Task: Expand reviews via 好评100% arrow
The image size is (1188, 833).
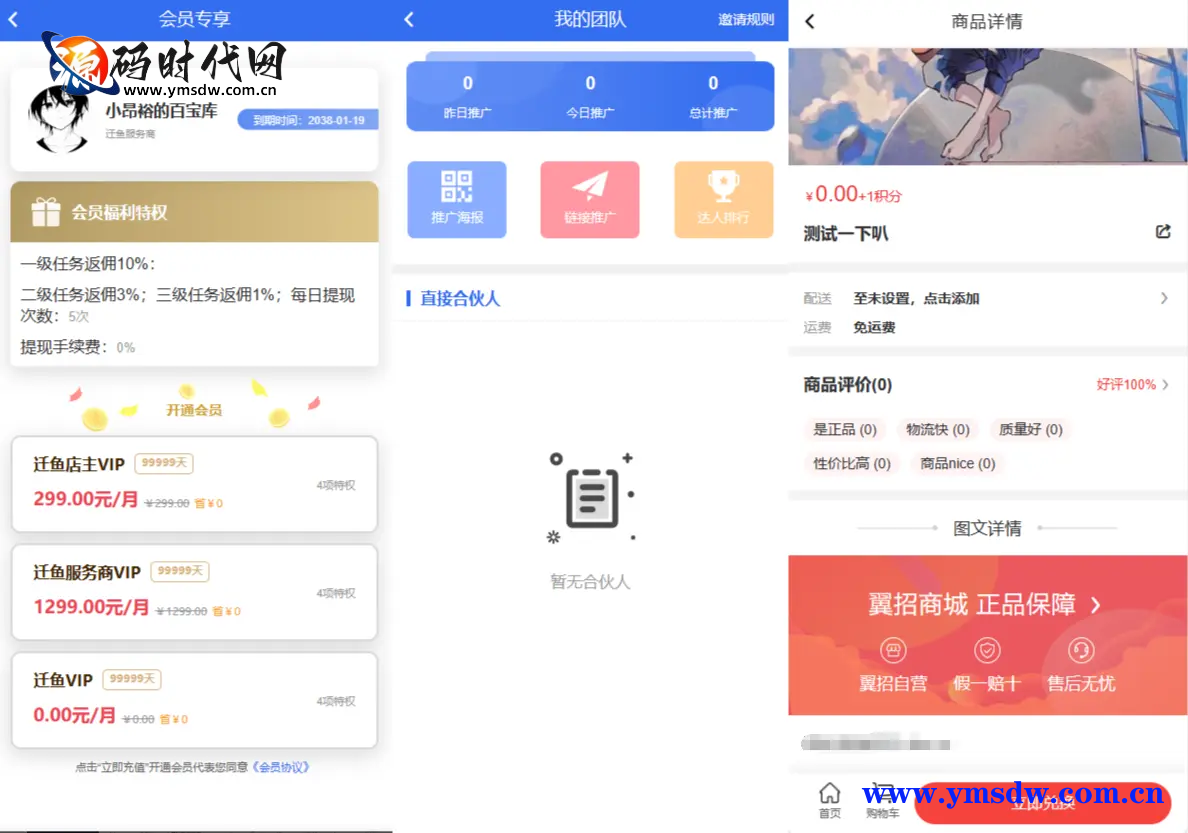Action: (1165, 385)
